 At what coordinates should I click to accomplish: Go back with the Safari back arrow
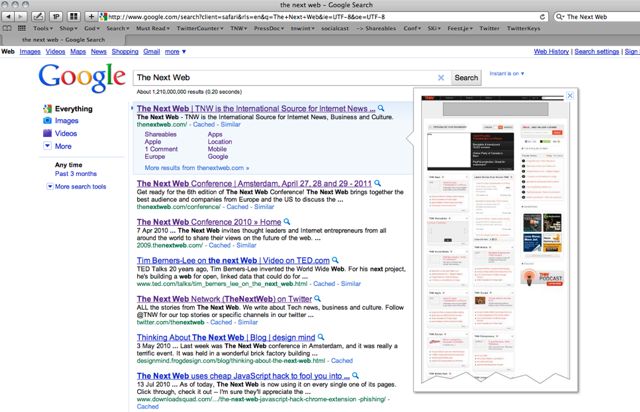tap(8, 17)
